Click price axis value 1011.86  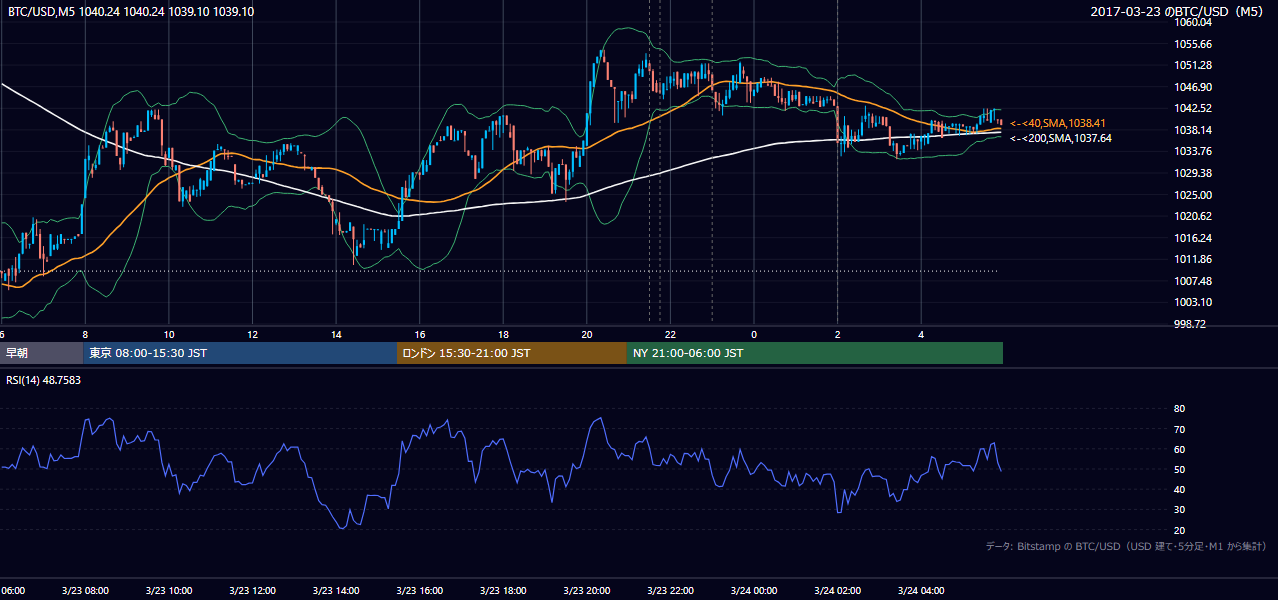click(1193, 259)
